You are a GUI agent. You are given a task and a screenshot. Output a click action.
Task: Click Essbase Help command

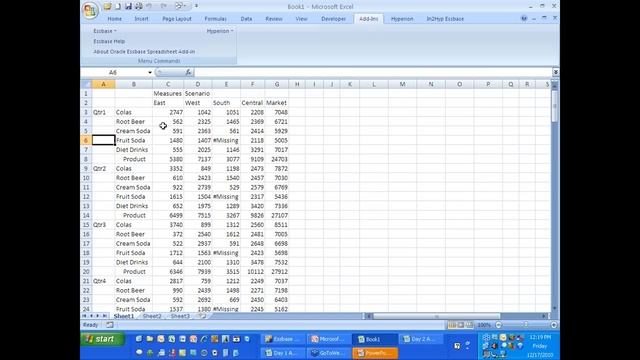[109, 41]
